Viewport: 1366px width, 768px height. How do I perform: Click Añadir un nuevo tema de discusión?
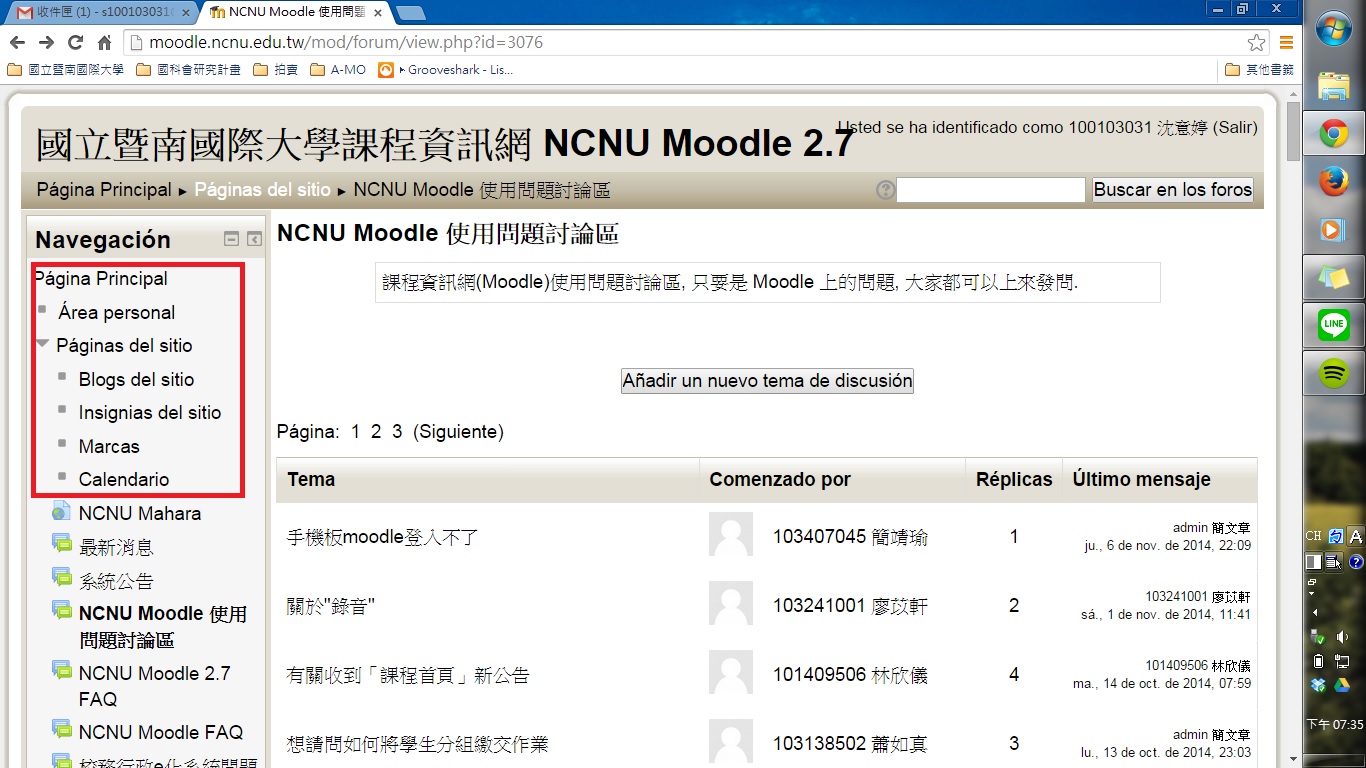pos(767,381)
